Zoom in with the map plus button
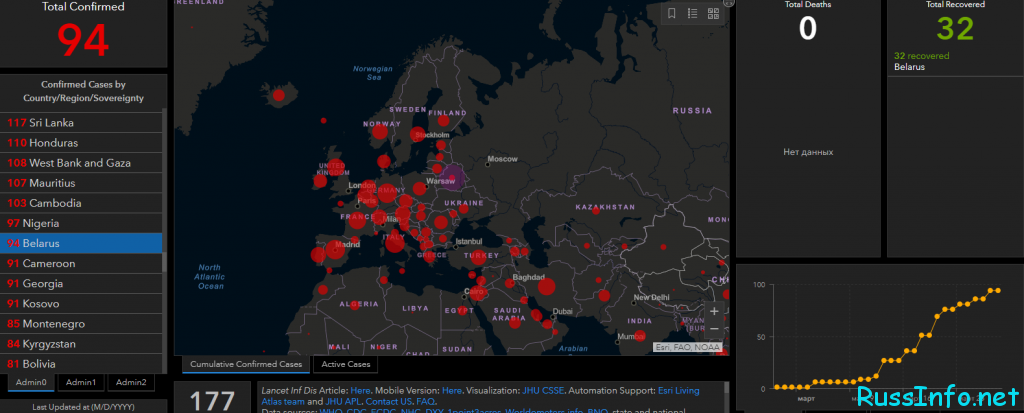 (x=714, y=311)
